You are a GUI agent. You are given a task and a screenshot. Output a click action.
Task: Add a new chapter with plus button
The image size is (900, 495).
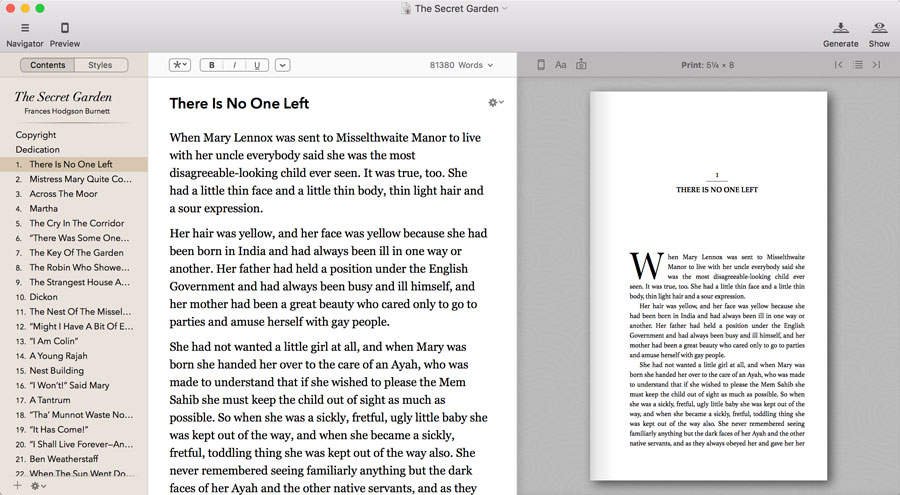click(x=17, y=485)
